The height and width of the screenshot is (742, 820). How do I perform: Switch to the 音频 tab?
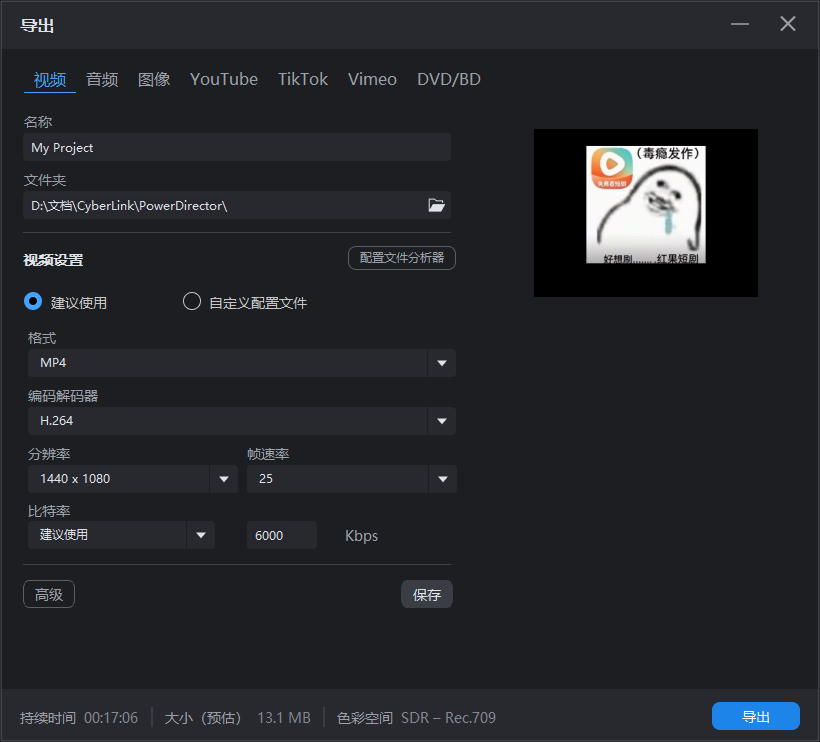pos(102,79)
